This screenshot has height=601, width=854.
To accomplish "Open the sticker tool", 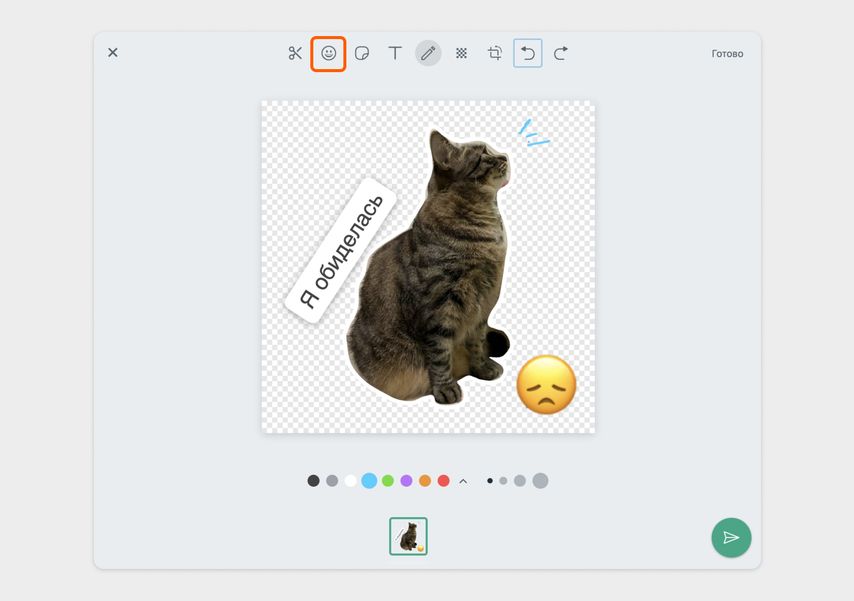I will pos(362,53).
